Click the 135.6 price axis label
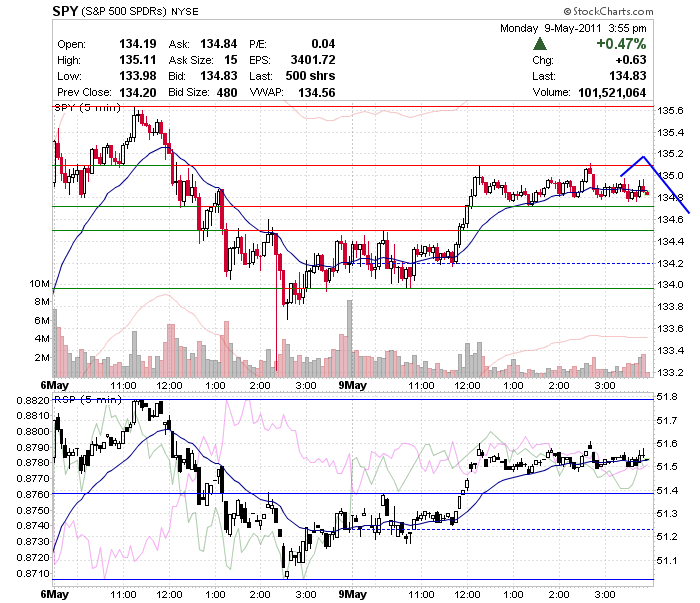This screenshot has width=700, height=603. [x=671, y=111]
